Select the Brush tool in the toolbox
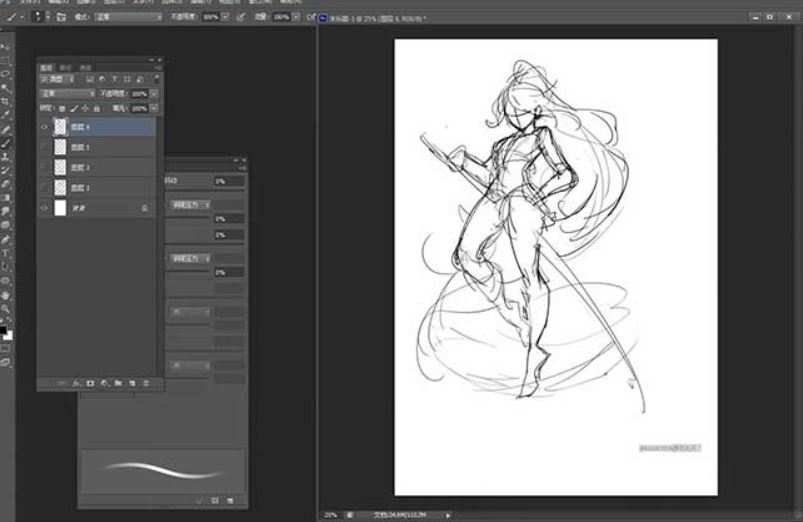803x522 pixels. tap(6, 142)
